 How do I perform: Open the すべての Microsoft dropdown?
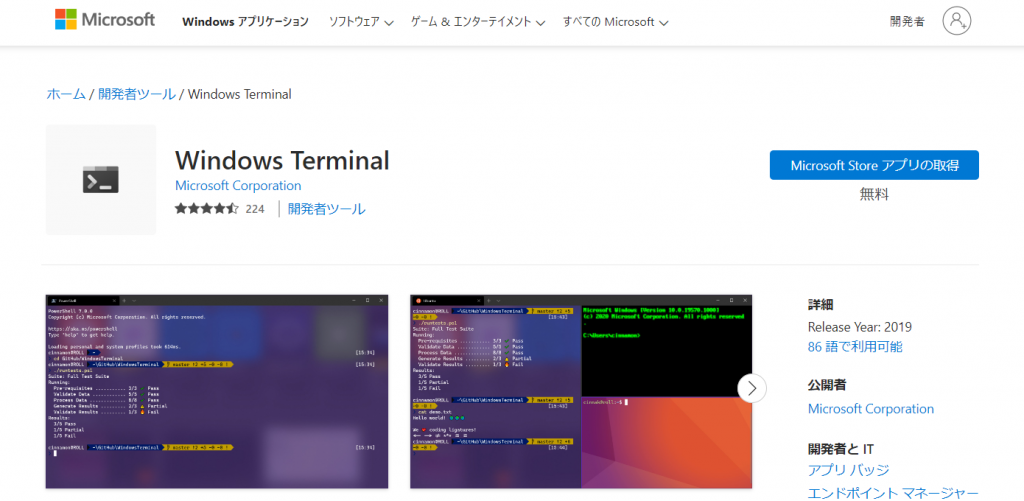615,22
